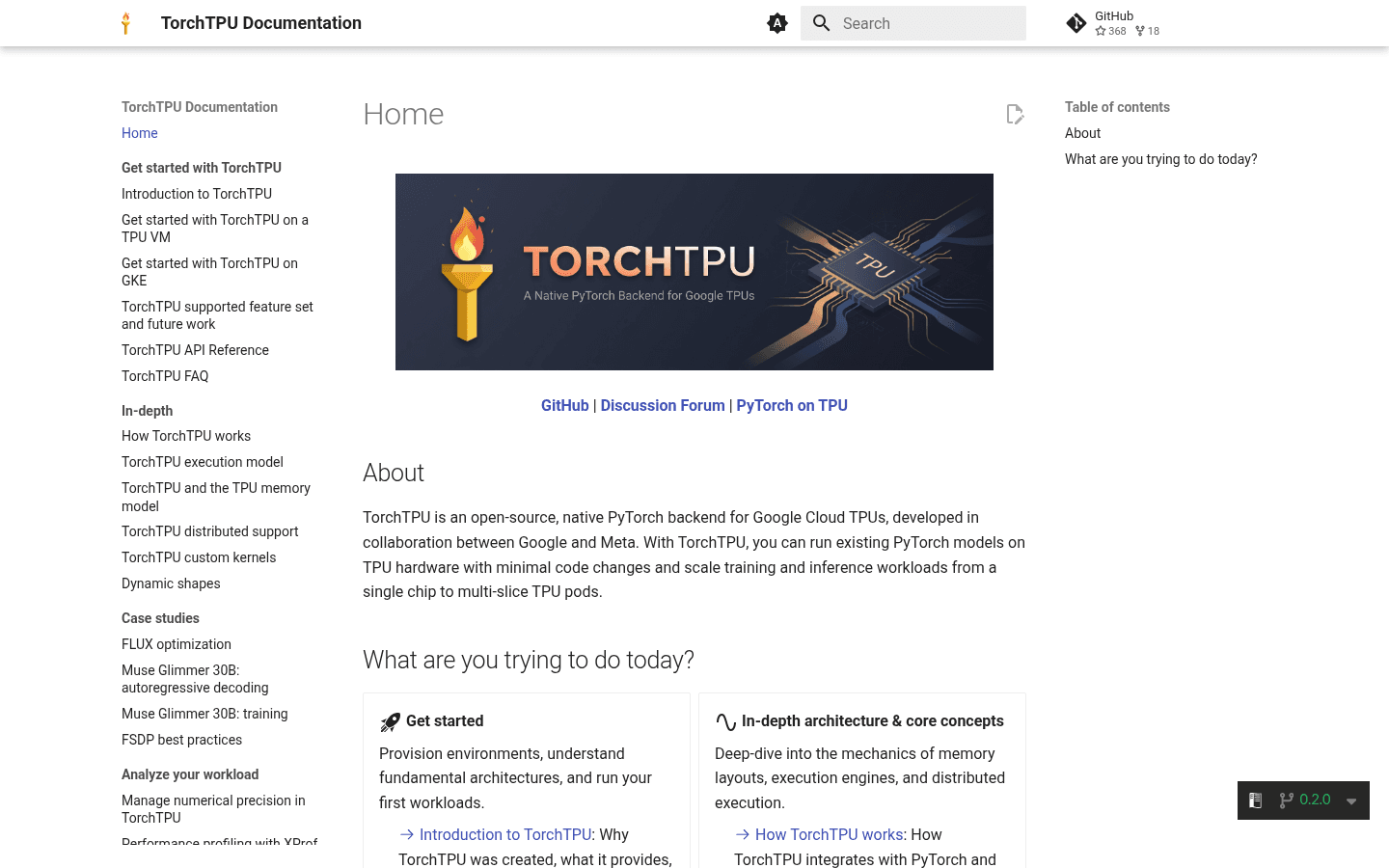Toggle the light/dark theme switch
Screen dimensions: 1389x868
tap(777, 23)
